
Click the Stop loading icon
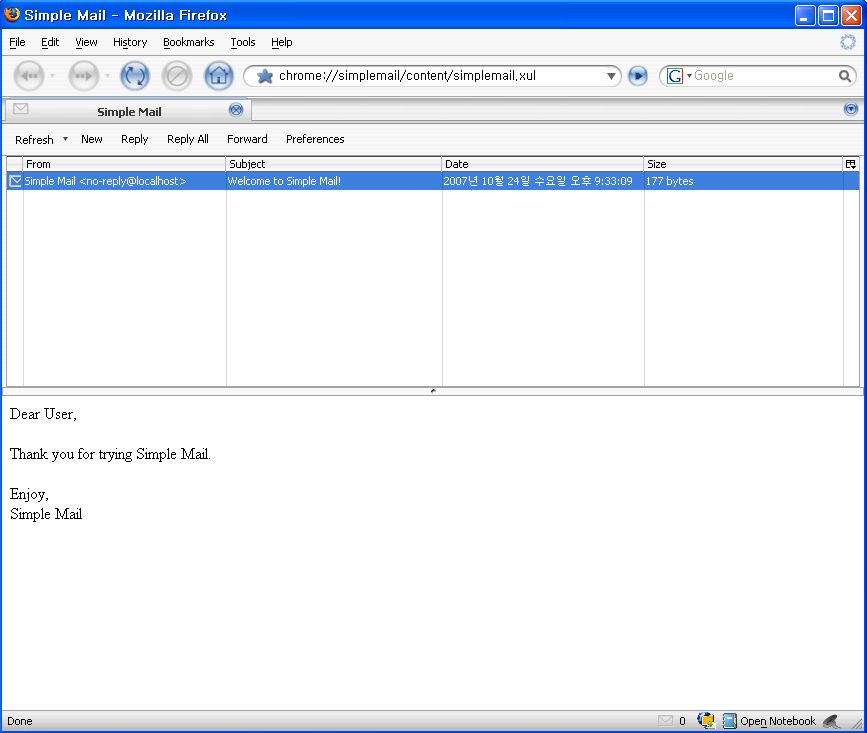pyautogui.click(x=177, y=76)
